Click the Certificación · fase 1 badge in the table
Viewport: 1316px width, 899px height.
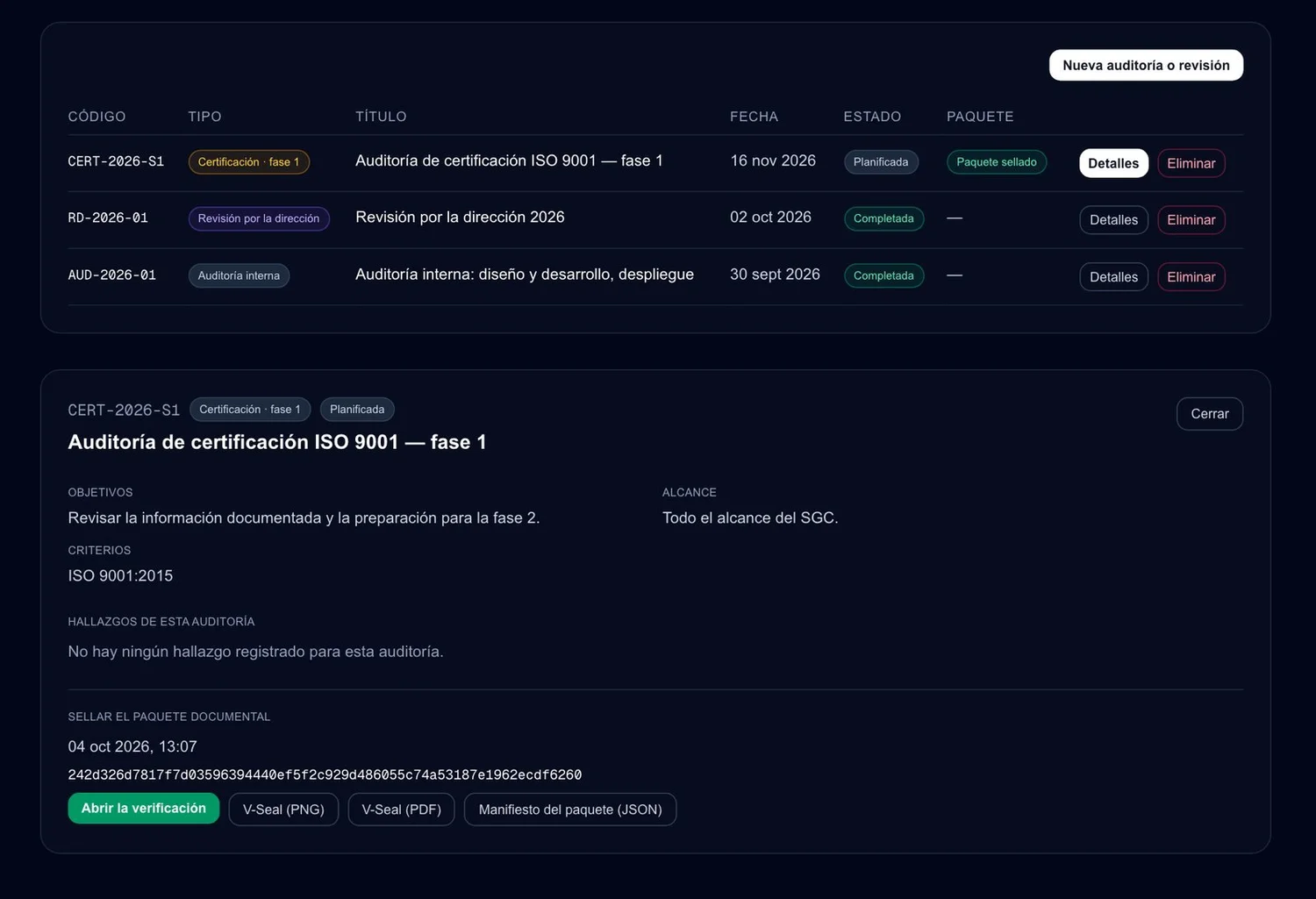tap(249, 162)
